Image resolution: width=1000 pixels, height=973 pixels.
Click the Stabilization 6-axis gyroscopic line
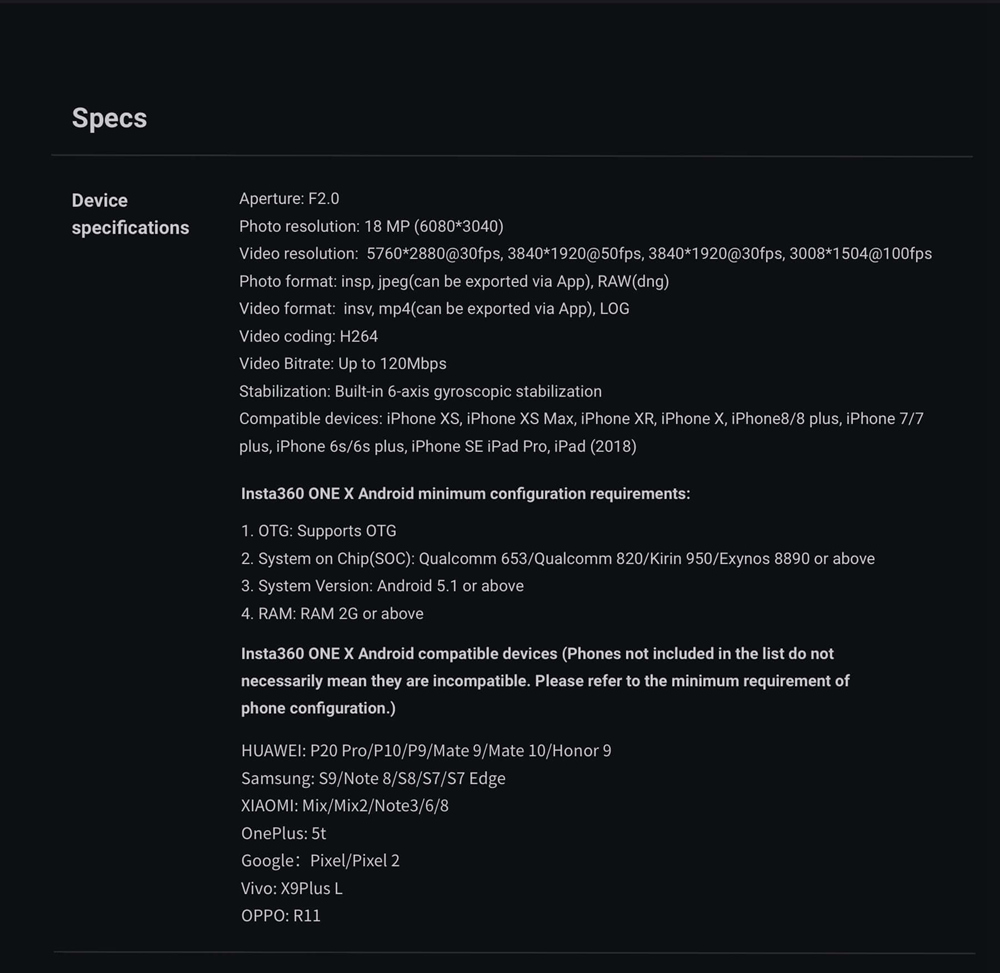[x=420, y=391]
